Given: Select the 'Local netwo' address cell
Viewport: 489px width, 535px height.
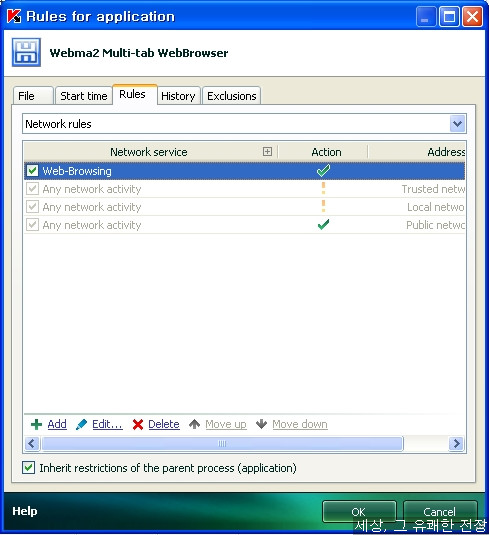Looking at the screenshot, I should [436, 207].
